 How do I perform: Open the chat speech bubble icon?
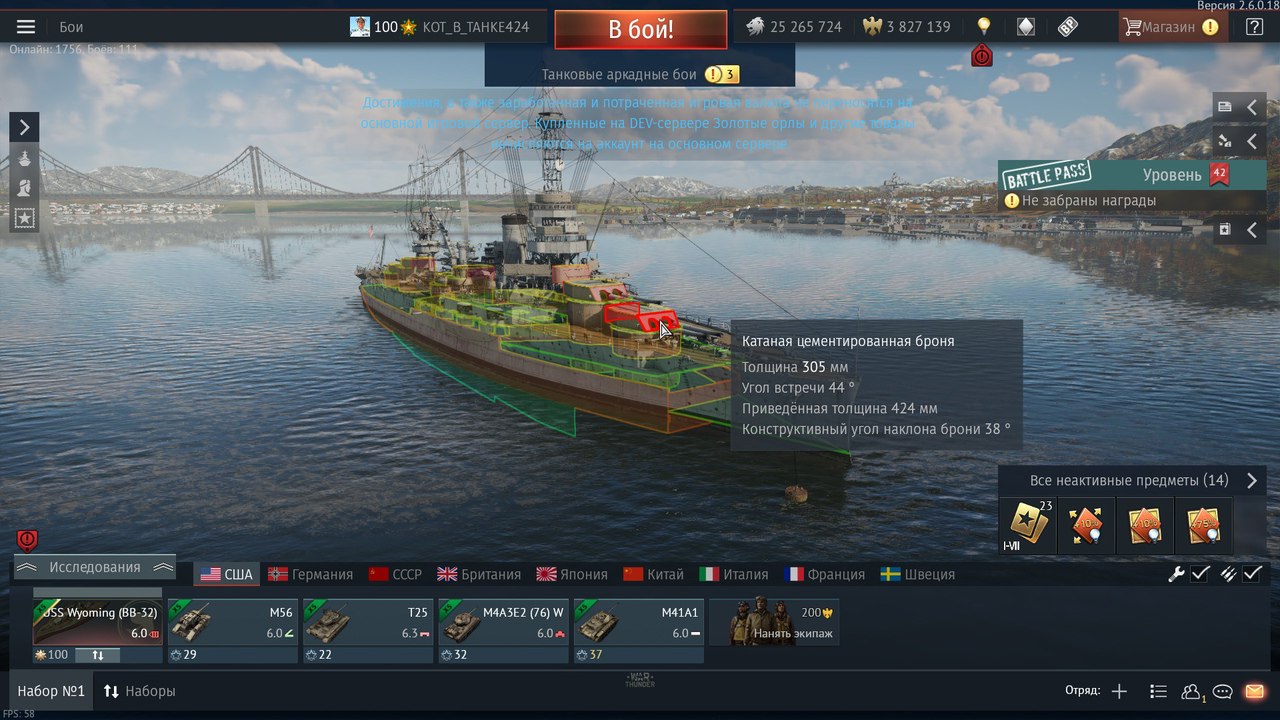(1223, 691)
